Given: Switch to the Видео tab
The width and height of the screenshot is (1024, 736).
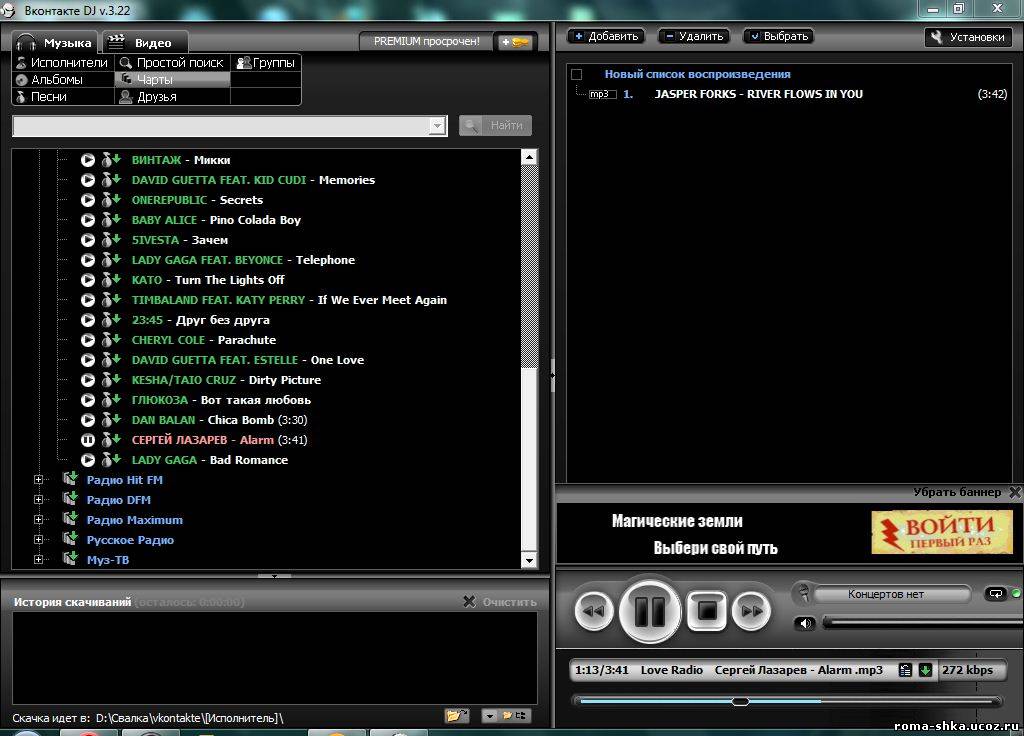Looking at the screenshot, I should coord(145,42).
